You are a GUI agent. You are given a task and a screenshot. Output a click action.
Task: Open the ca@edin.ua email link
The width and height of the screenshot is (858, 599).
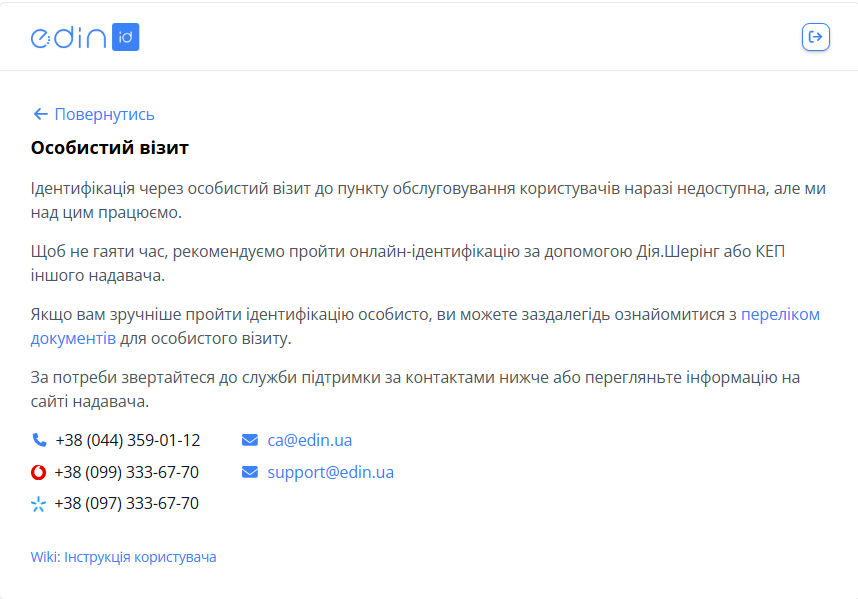(310, 440)
